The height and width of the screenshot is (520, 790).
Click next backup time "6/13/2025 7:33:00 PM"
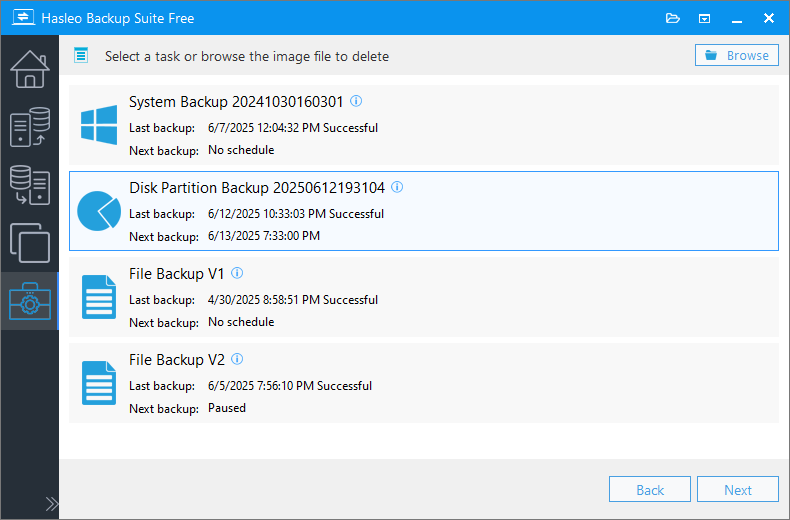[264, 236]
